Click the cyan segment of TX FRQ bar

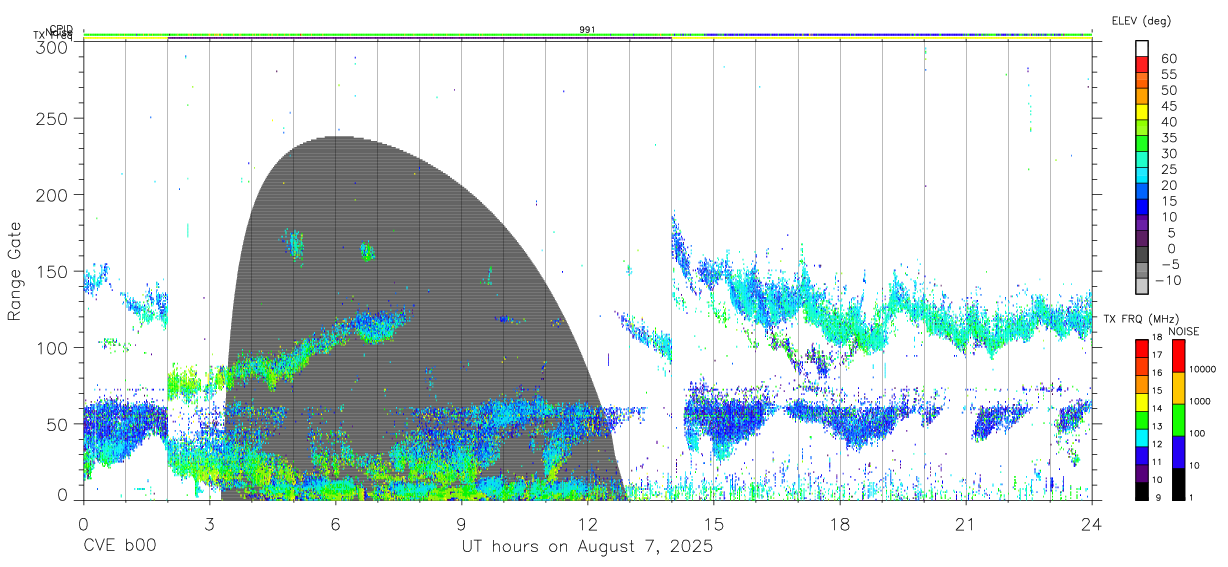1143,436
